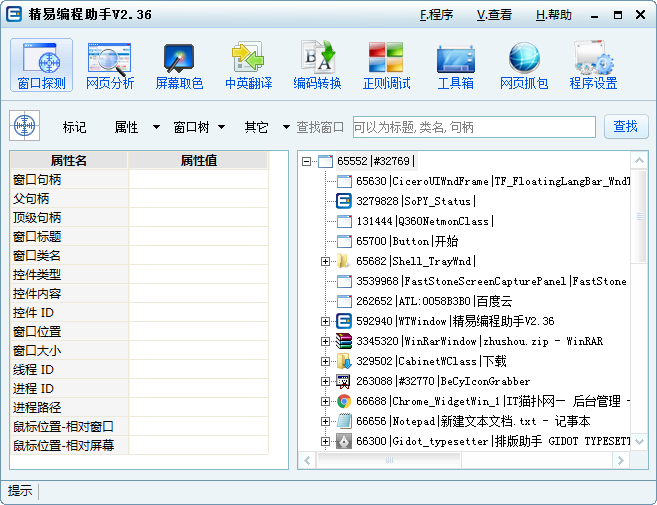Click the tree scroll-up arrow
Viewport: 657px width, 505px height.
tap(639, 160)
